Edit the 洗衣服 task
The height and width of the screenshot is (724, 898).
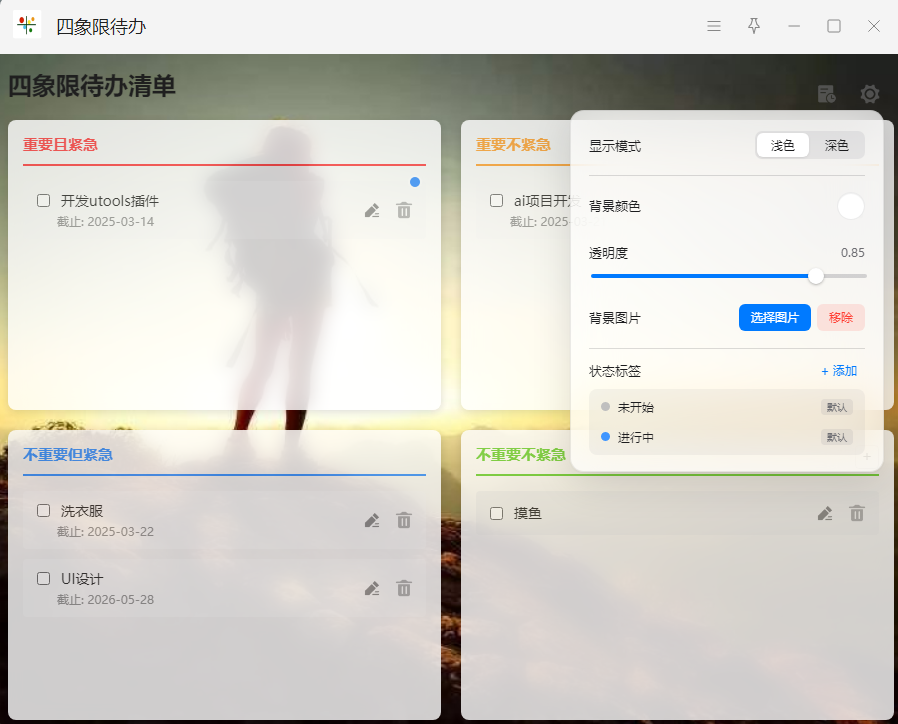coord(372,521)
